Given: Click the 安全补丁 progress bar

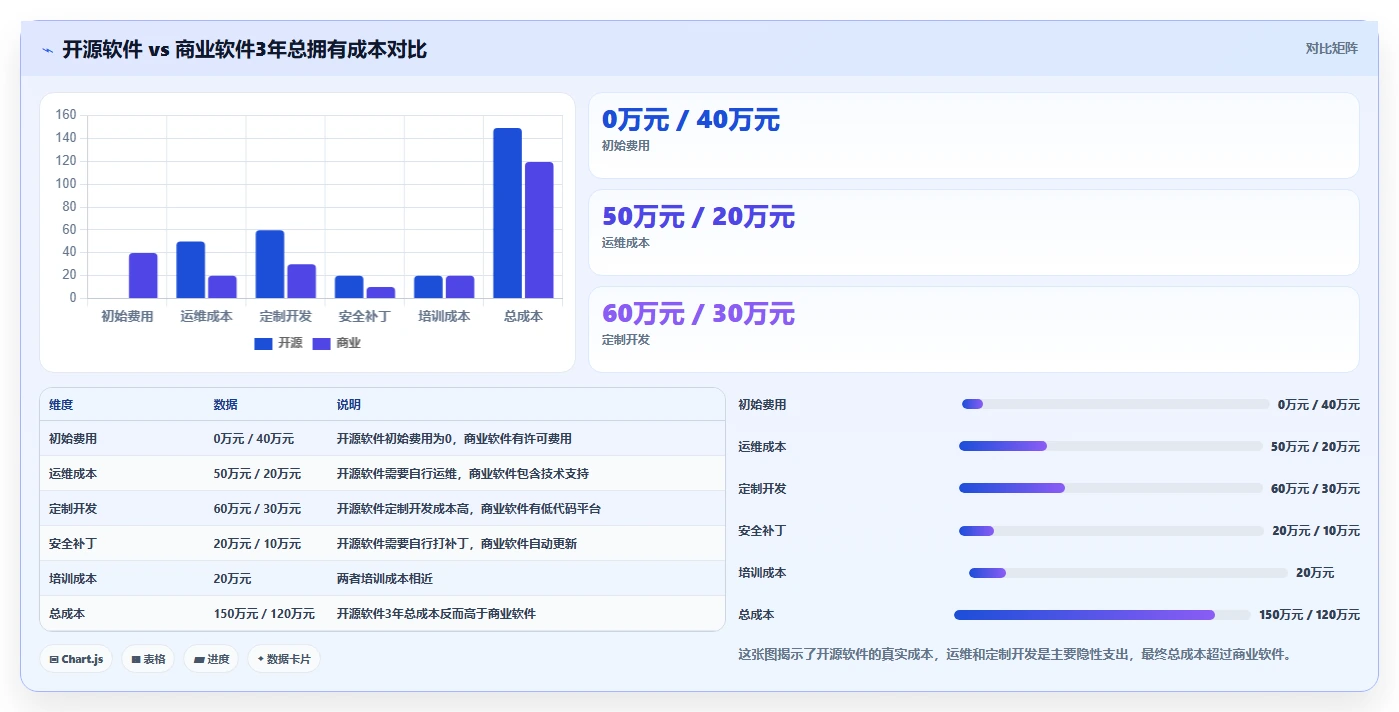Looking at the screenshot, I should [1112, 531].
